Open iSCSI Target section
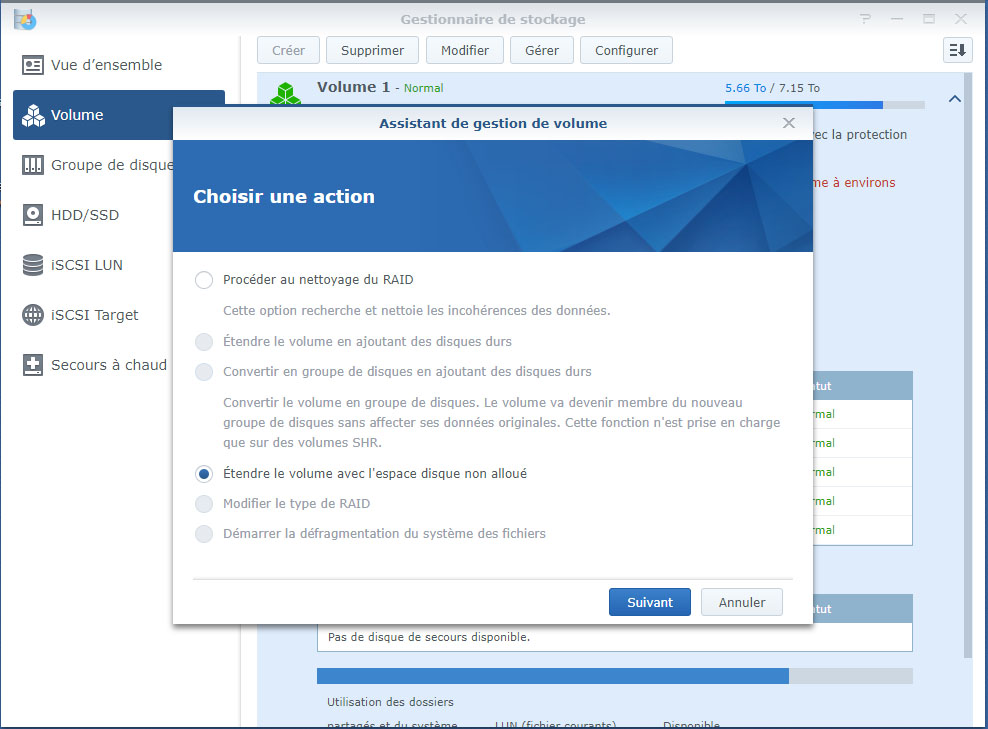The height and width of the screenshot is (729, 988). pos(93,315)
